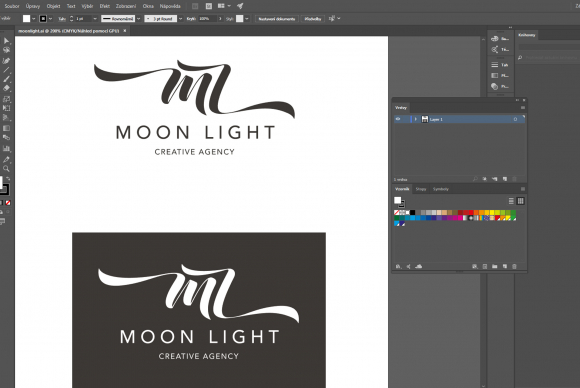
Task: Select the Gradient tool
Action: [6, 128]
